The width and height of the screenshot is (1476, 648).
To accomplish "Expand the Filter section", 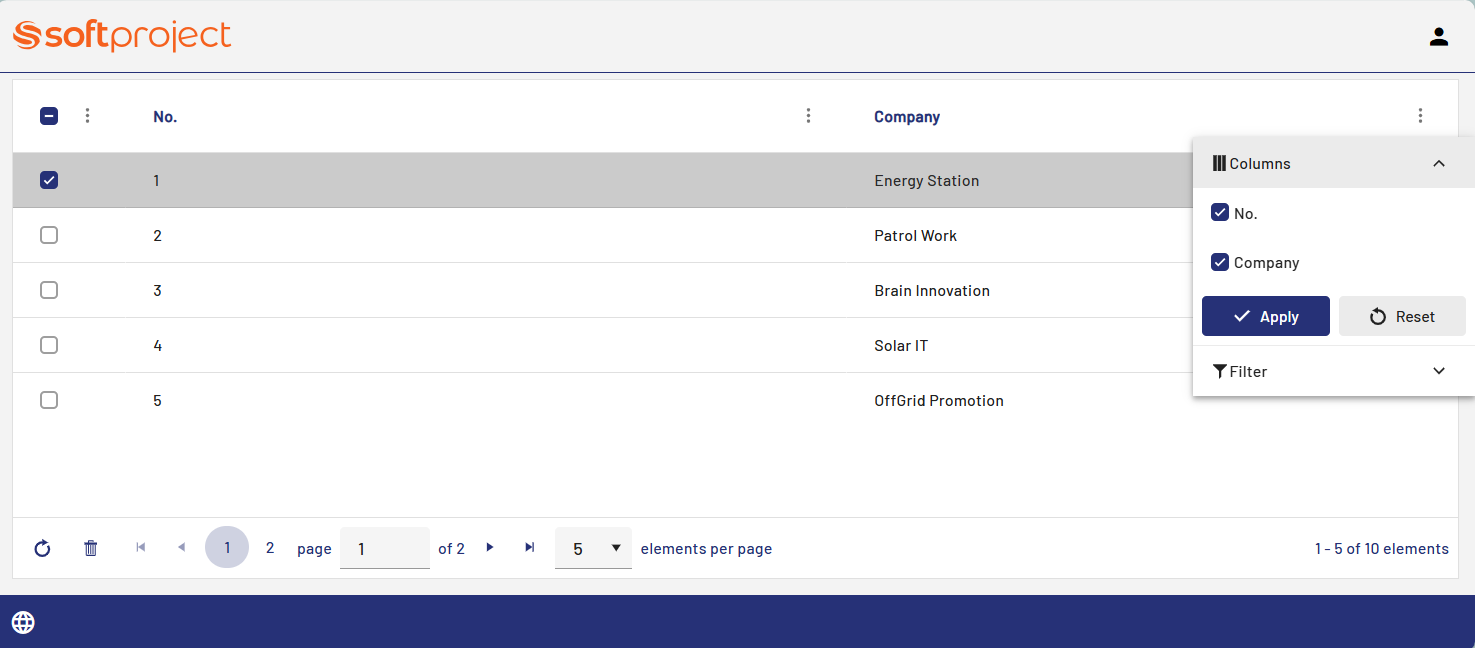I will coord(1438,371).
